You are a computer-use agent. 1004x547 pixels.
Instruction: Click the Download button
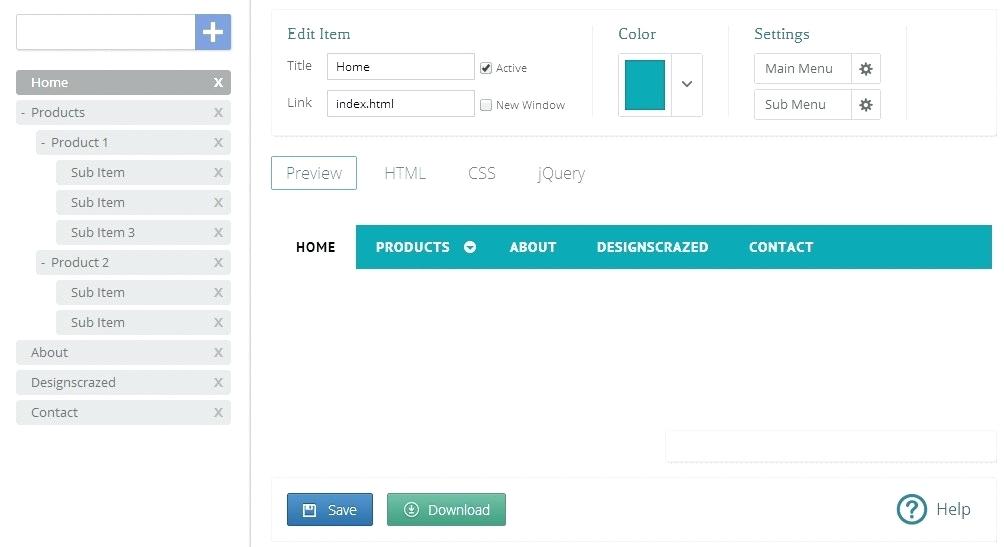(x=446, y=510)
